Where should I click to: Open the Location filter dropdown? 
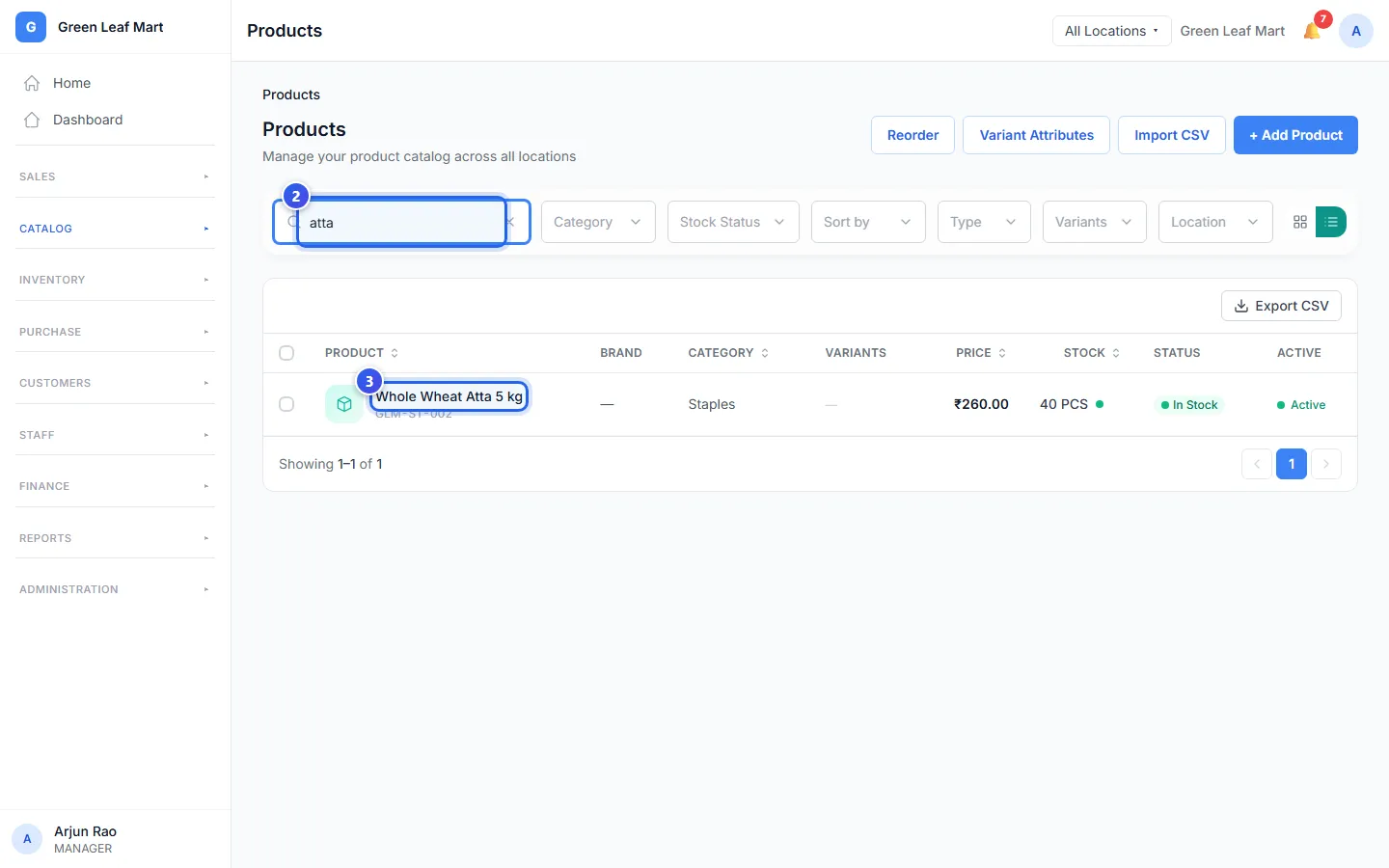pyautogui.click(x=1215, y=222)
